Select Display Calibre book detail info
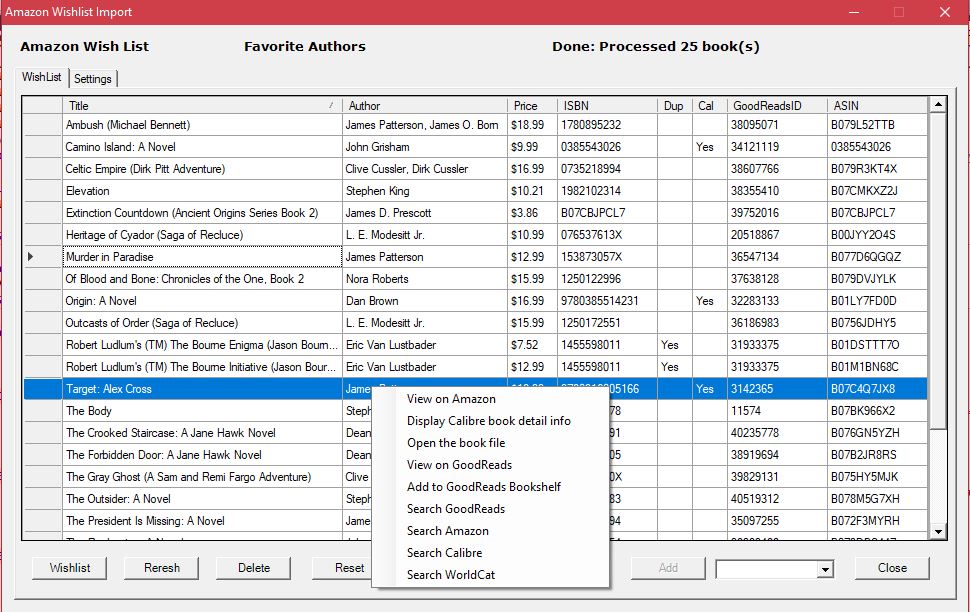 point(490,421)
